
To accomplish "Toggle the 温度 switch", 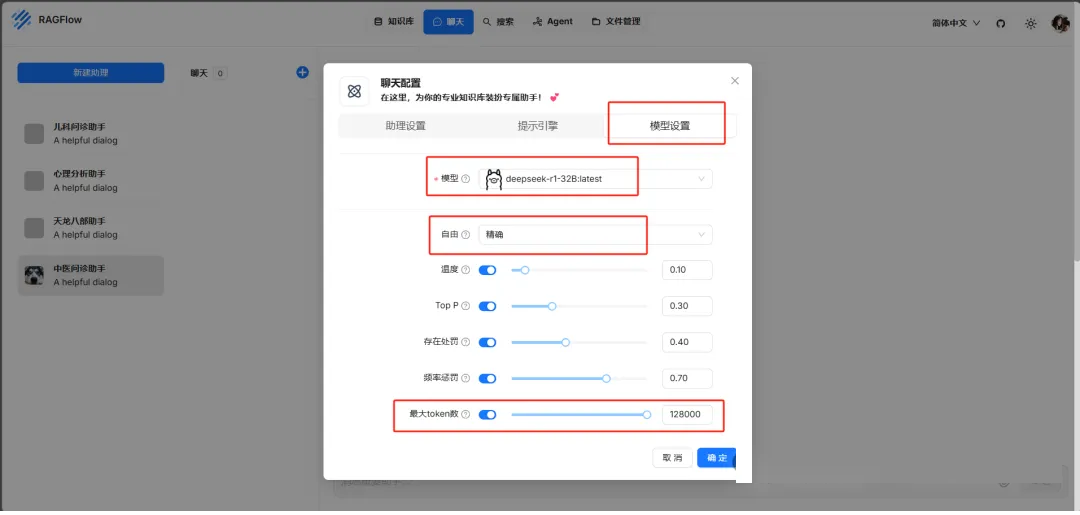I will (487, 270).
